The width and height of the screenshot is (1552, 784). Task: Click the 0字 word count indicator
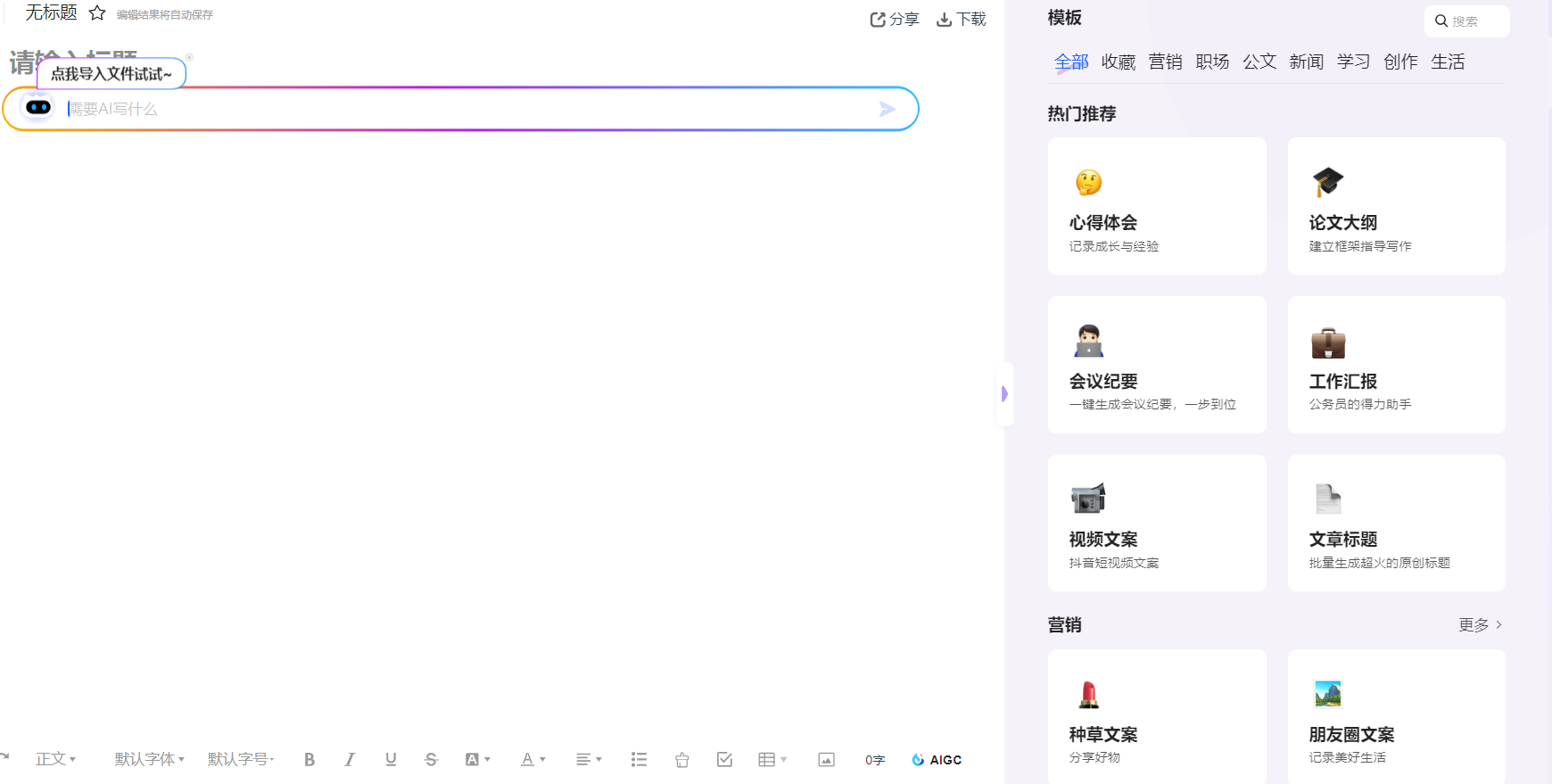coord(875,760)
